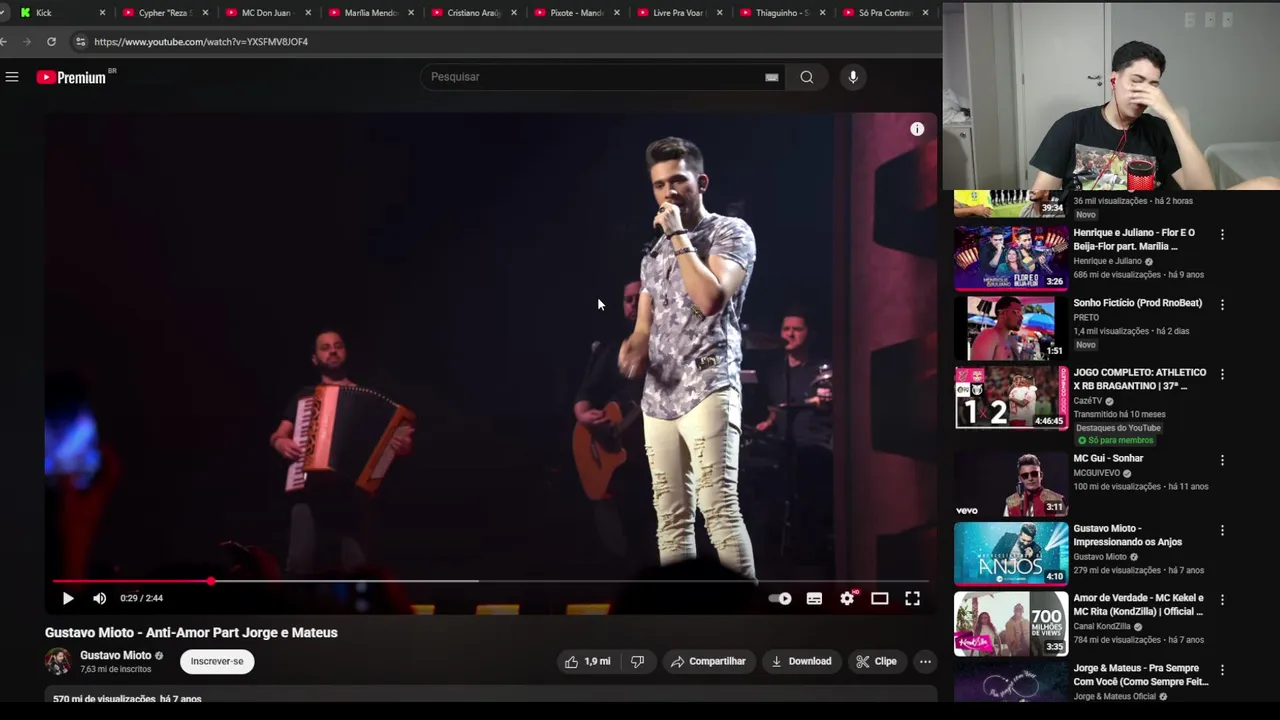Open options menu for Henrique e Juliano video
This screenshot has width=1280, height=720.
tap(1222, 234)
